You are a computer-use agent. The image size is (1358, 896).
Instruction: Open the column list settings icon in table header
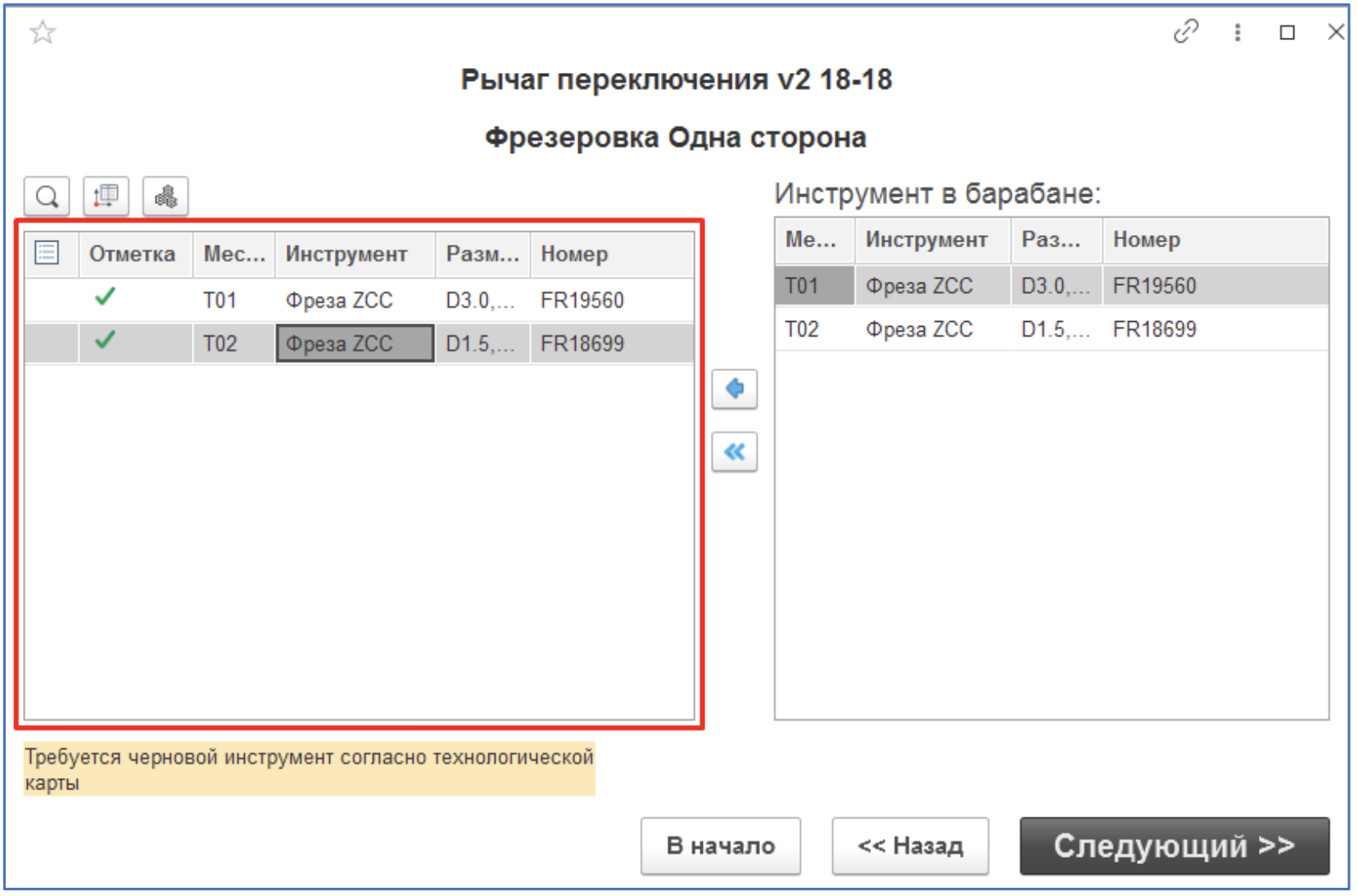(47, 254)
